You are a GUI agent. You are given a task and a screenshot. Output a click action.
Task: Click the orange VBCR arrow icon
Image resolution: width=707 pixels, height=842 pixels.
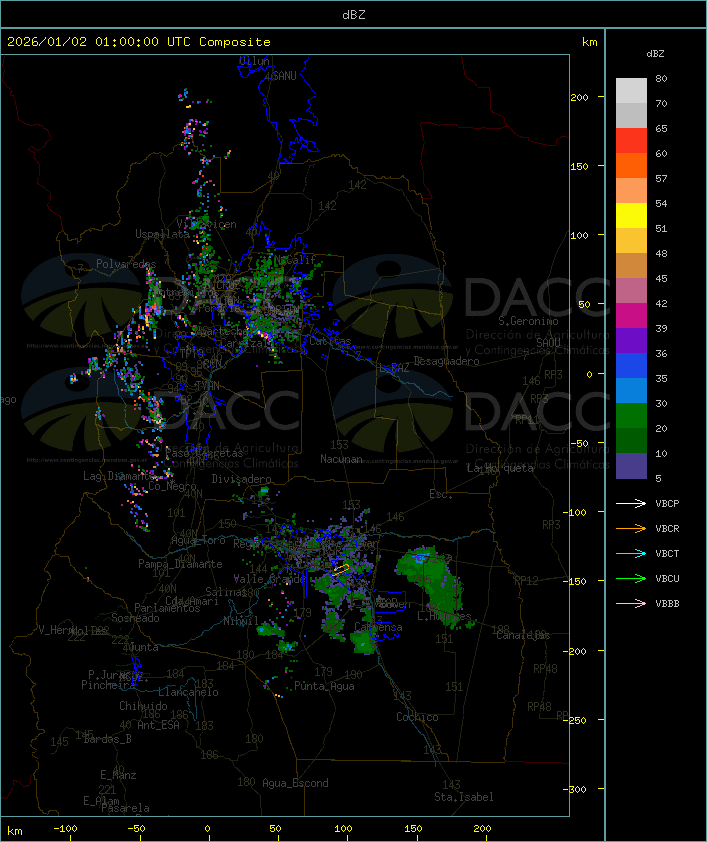(x=631, y=528)
